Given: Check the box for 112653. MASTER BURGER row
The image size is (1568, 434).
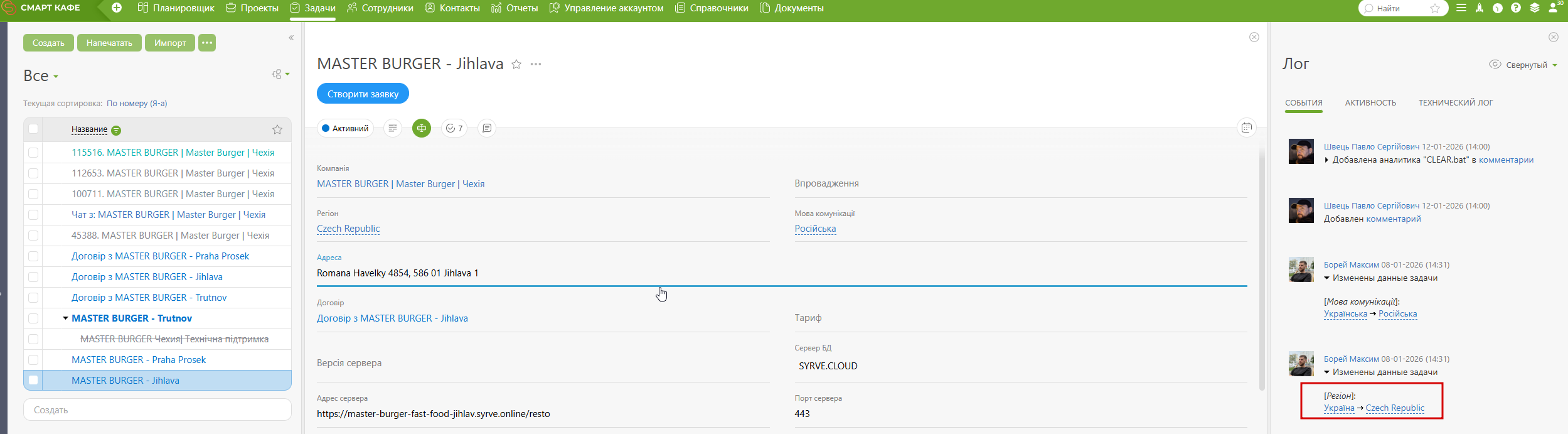Looking at the screenshot, I should coord(33,173).
